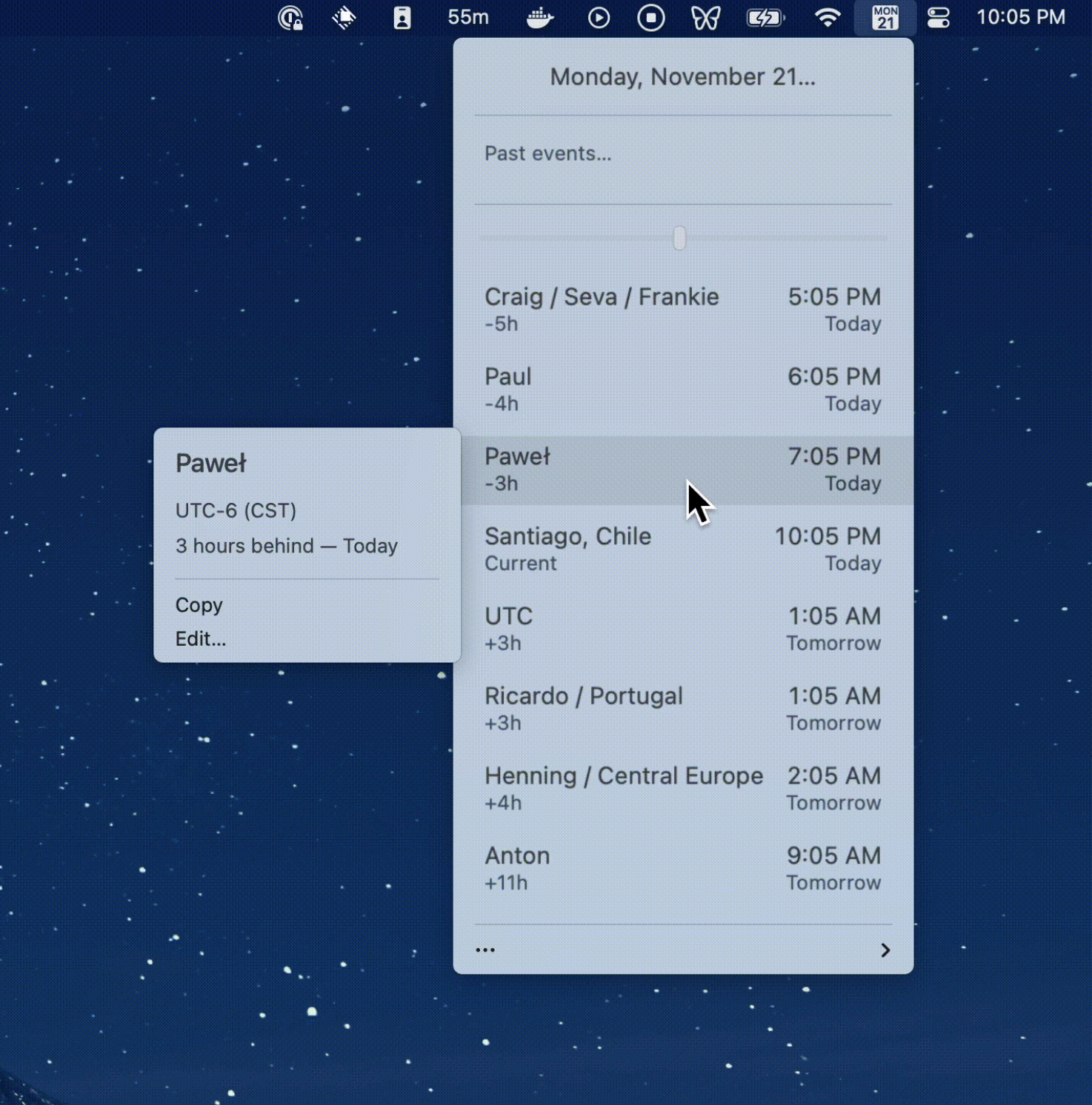Select the Craig / Seva / Frankie row
Screen dimensions: 1092x1105
[x=683, y=310]
